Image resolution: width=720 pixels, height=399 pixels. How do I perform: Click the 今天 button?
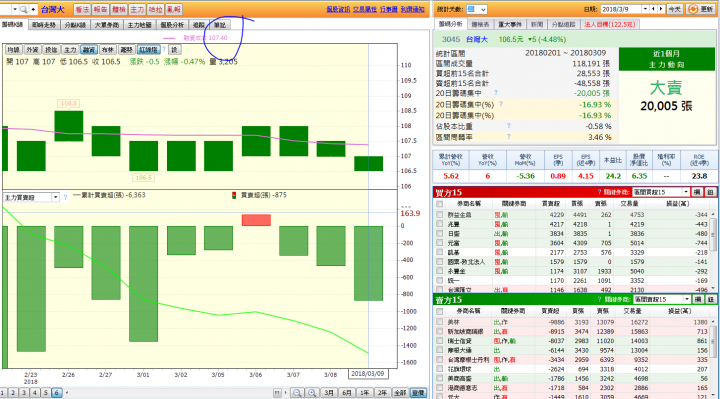pos(675,9)
